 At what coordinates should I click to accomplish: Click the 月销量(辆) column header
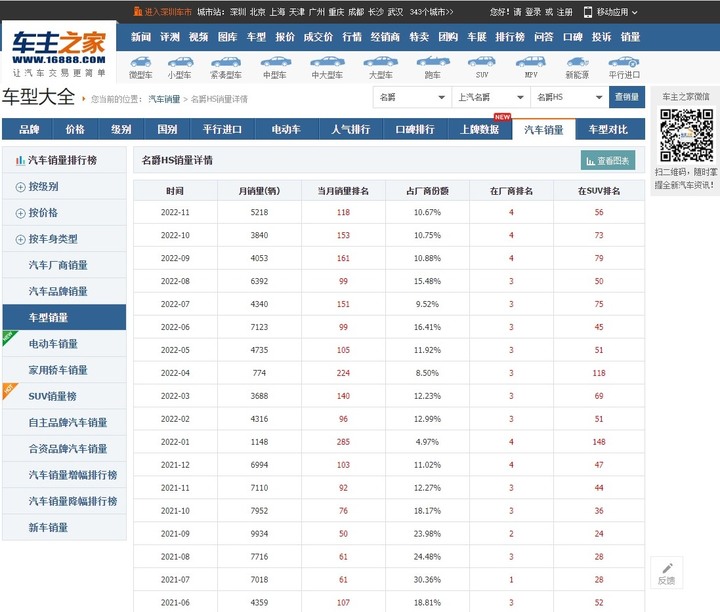pyautogui.click(x=259, y=191)
